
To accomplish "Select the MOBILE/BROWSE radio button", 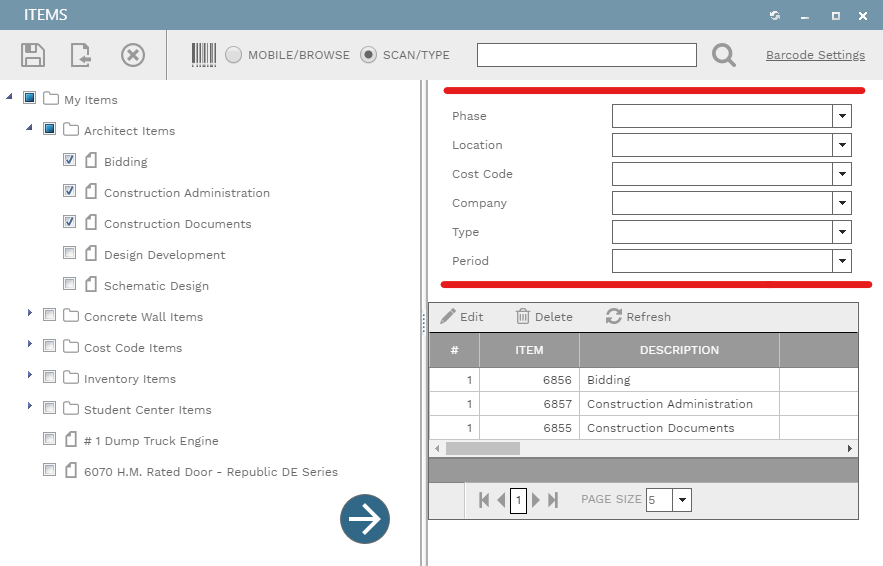I will tap(233, 55).
